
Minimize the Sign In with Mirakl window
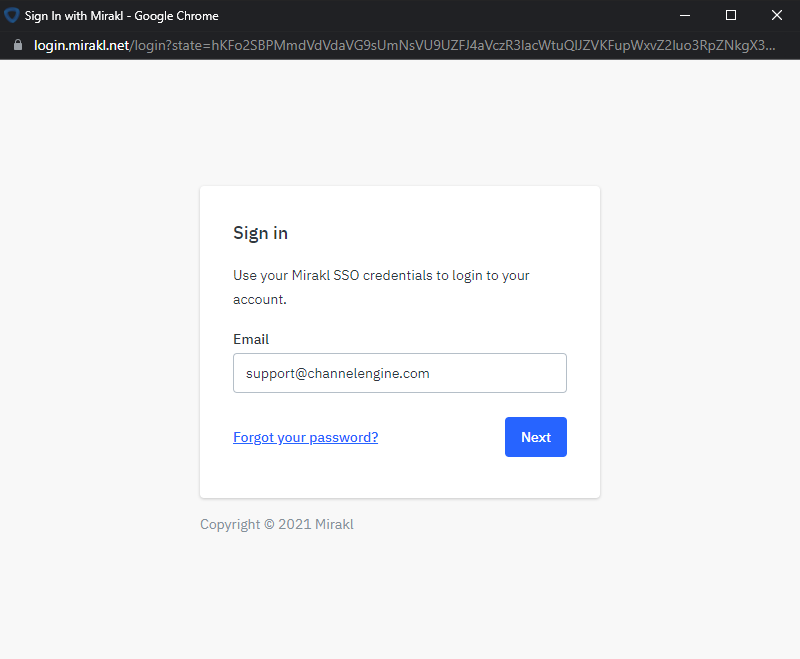685,15
